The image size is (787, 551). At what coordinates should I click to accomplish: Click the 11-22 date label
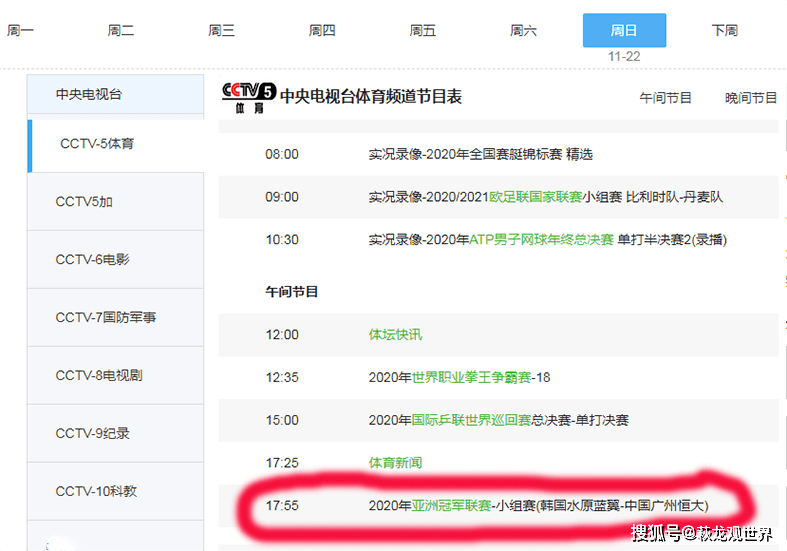pos(624,57)
